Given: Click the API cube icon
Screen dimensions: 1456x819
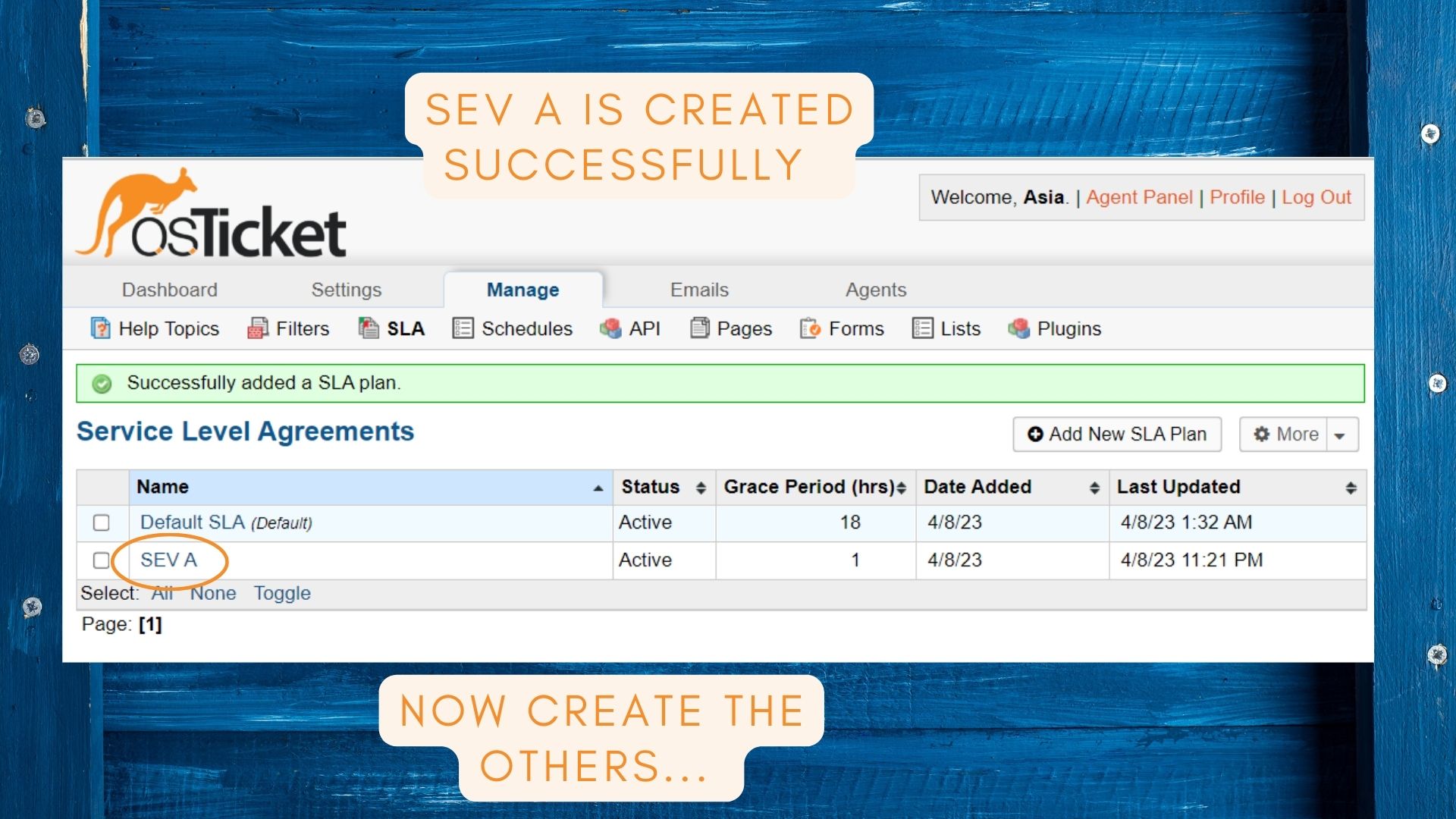Looking at the screenshot, I should [x=610, y=328].
